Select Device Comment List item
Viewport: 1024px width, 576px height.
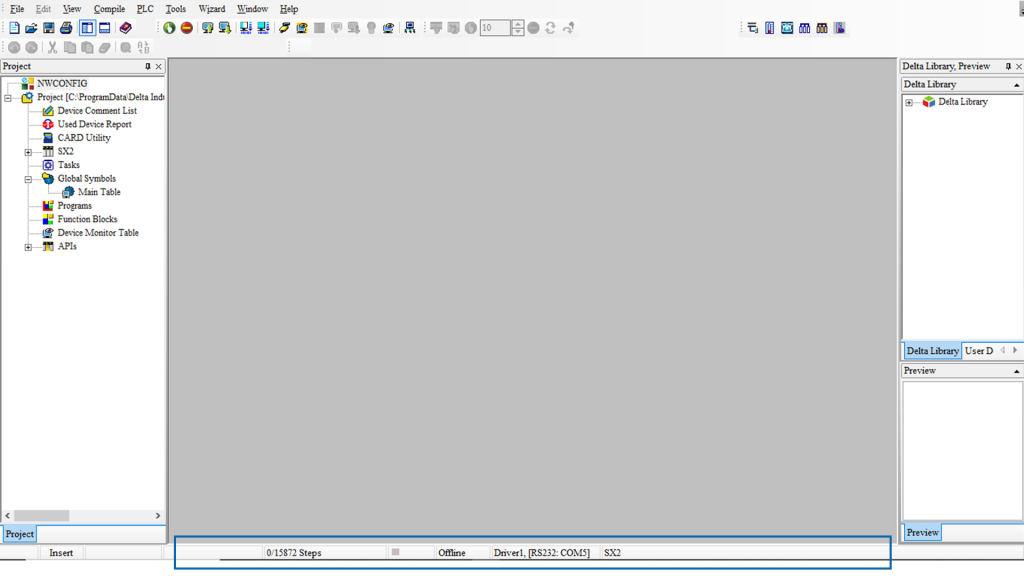point(97,111)
